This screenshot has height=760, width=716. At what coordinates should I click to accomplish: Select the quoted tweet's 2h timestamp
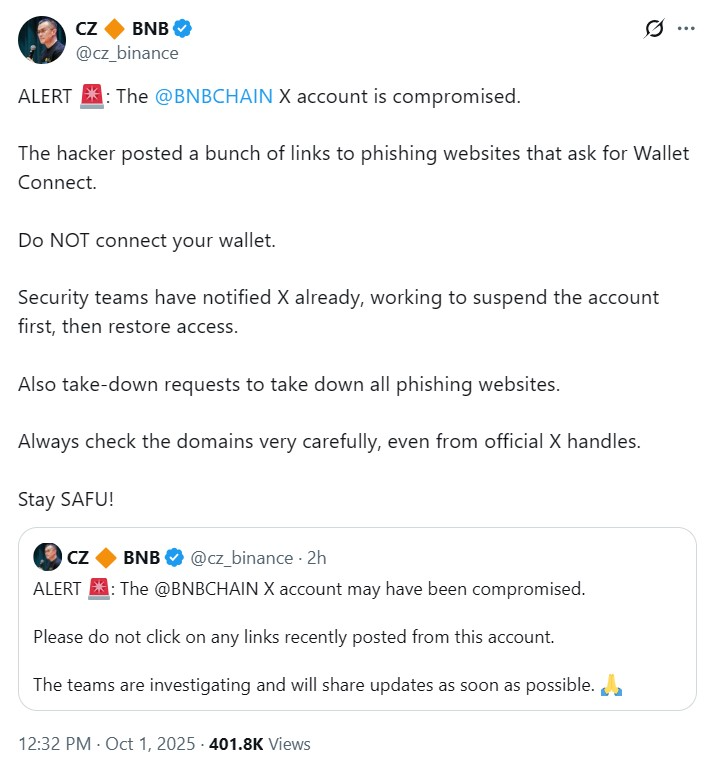tap(316, 558)
